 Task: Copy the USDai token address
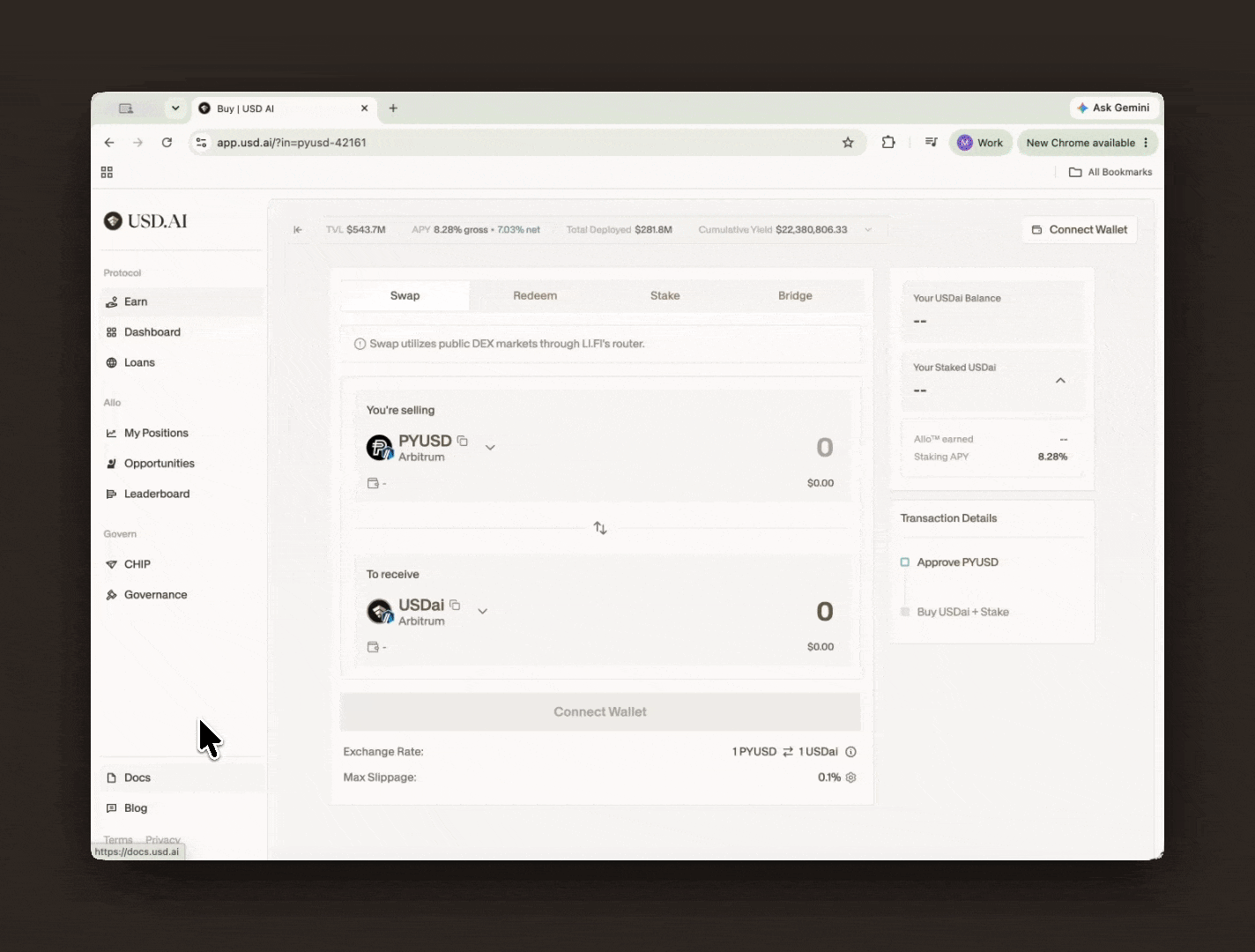click(455, 605)
